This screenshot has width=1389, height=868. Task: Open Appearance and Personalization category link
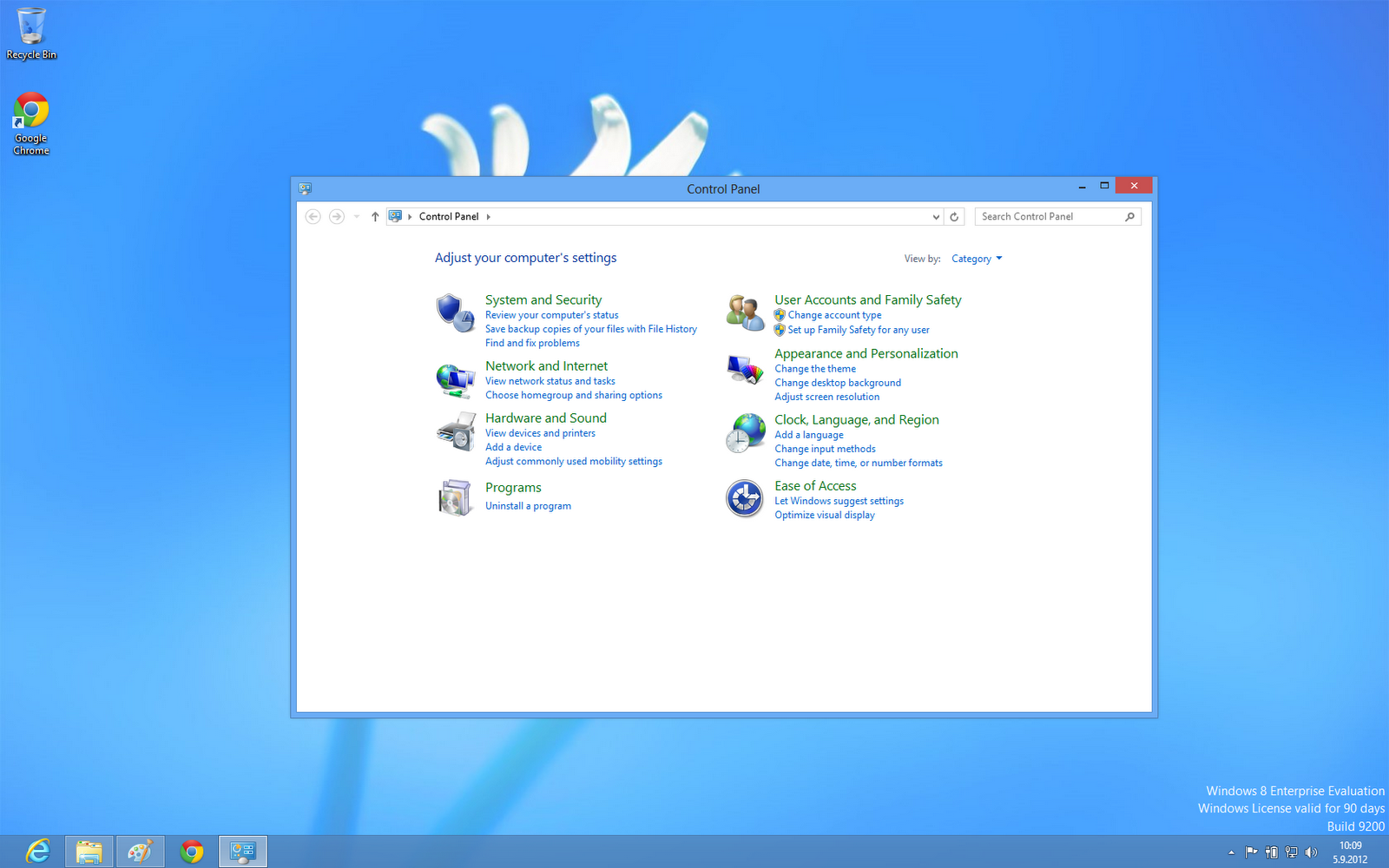(866, 353)
